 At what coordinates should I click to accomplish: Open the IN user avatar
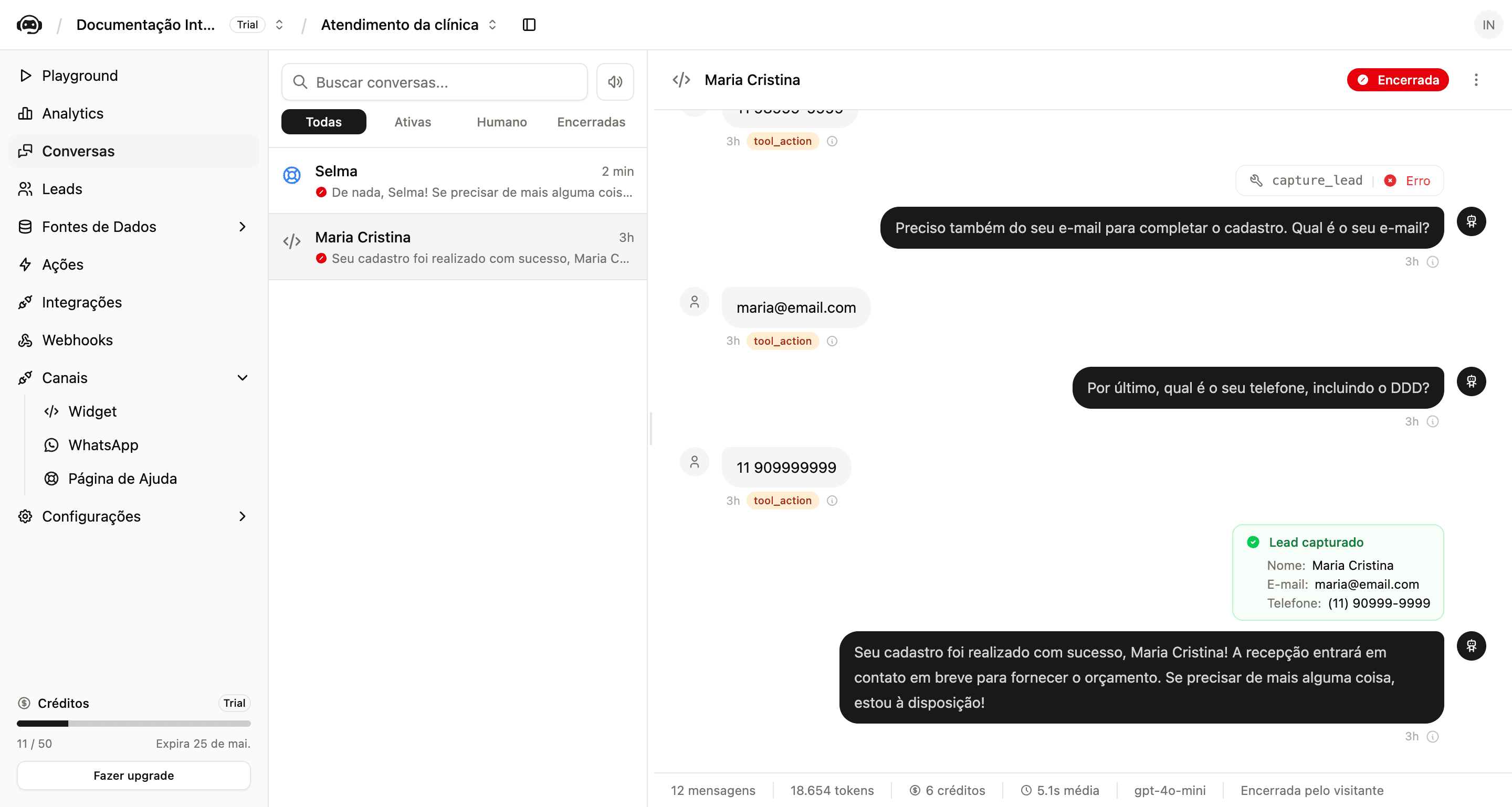point(1488,25)
